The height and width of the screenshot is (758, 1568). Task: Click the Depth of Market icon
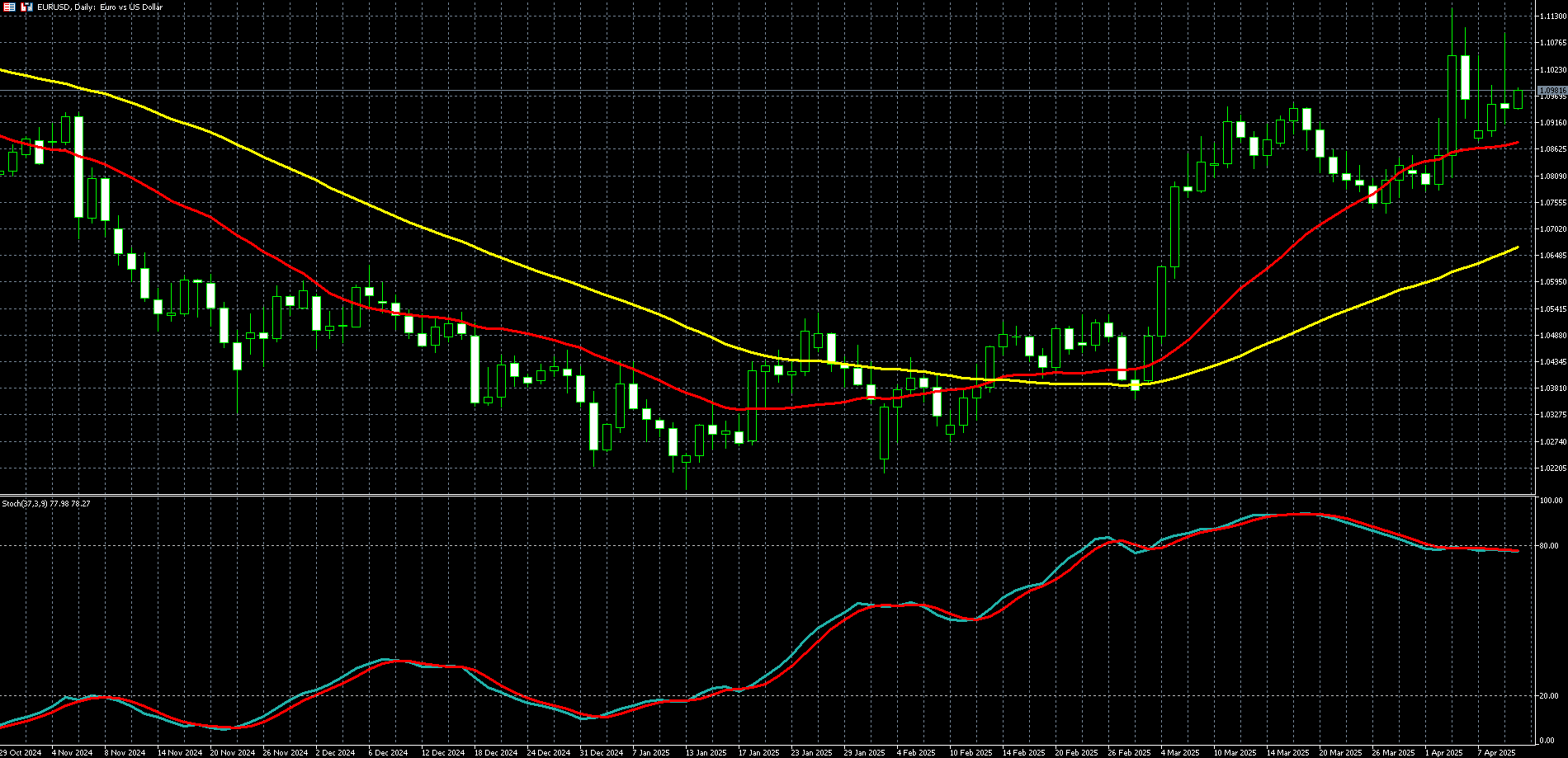click(x=26, y=7)
